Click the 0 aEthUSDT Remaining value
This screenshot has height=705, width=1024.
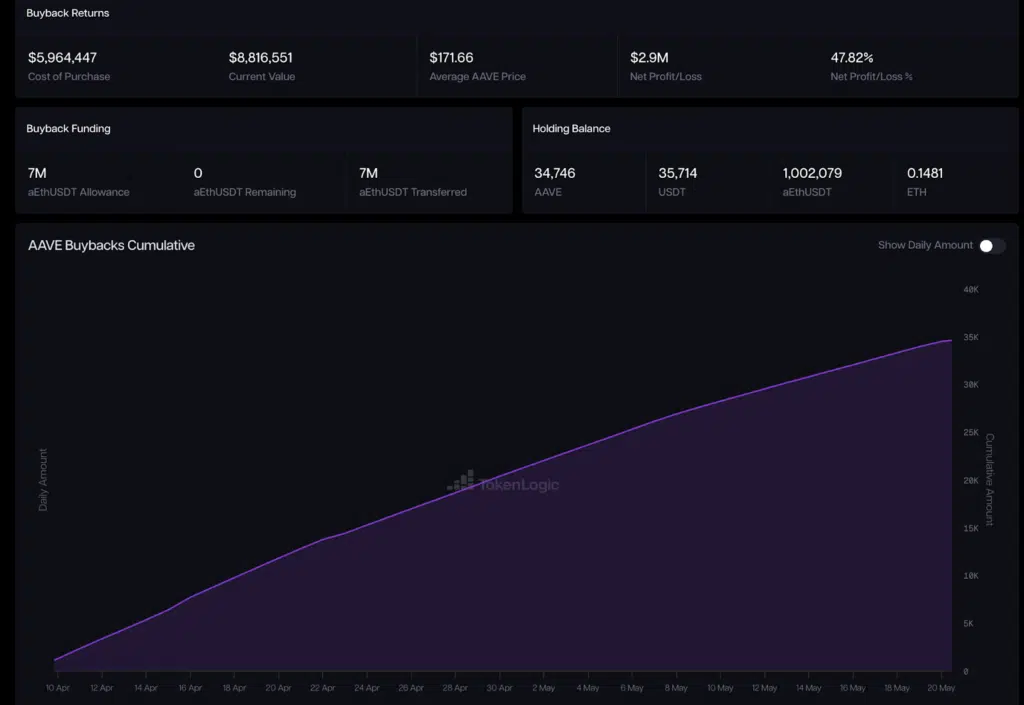pyautogui.click(x=198, y=174)
